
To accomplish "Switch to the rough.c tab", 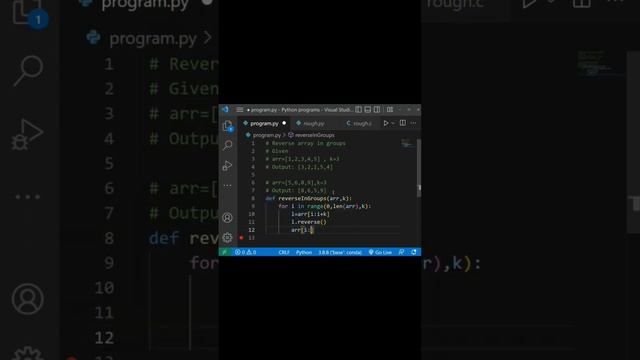I will pos(361,123).
